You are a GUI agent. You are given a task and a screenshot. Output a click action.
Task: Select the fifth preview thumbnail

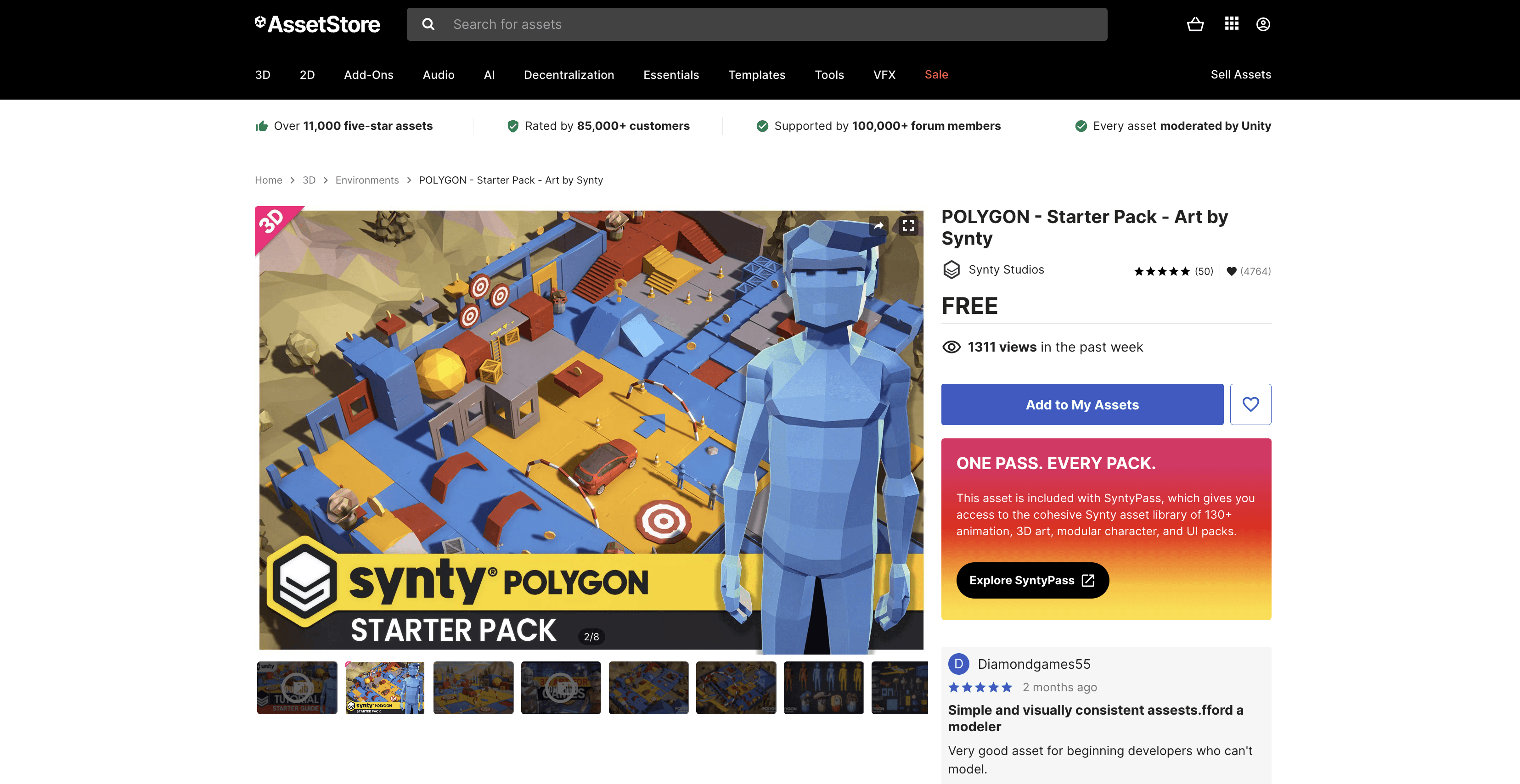tap(648, 688)
